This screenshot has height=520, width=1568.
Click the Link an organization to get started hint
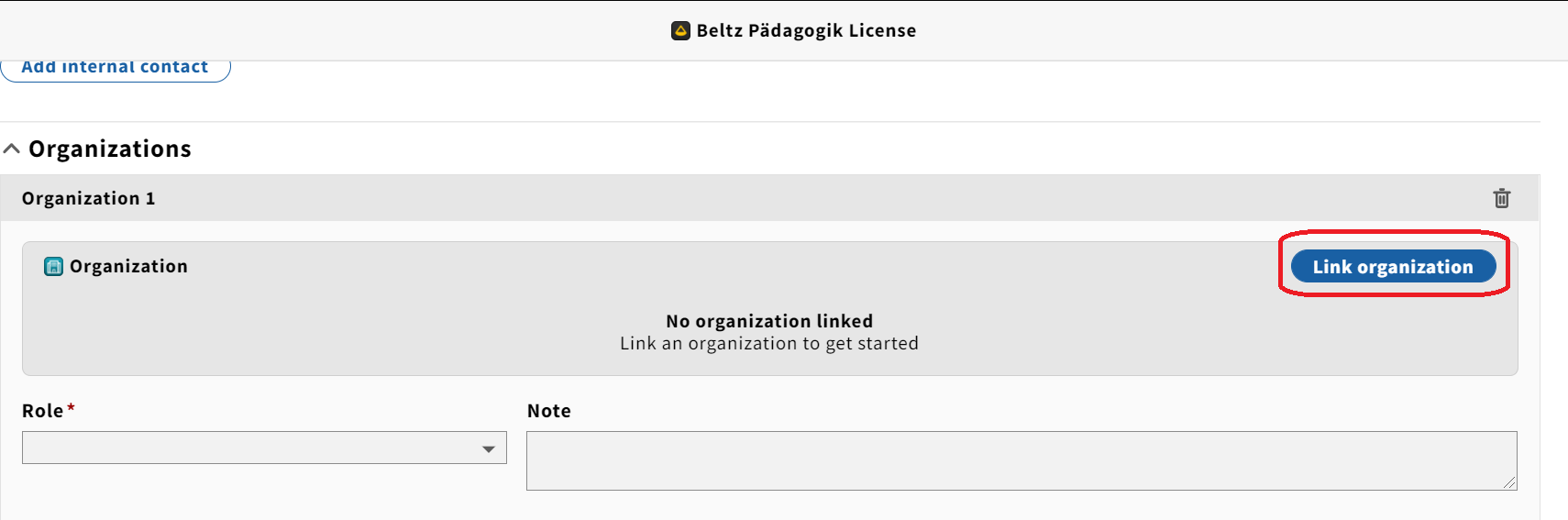769,343
